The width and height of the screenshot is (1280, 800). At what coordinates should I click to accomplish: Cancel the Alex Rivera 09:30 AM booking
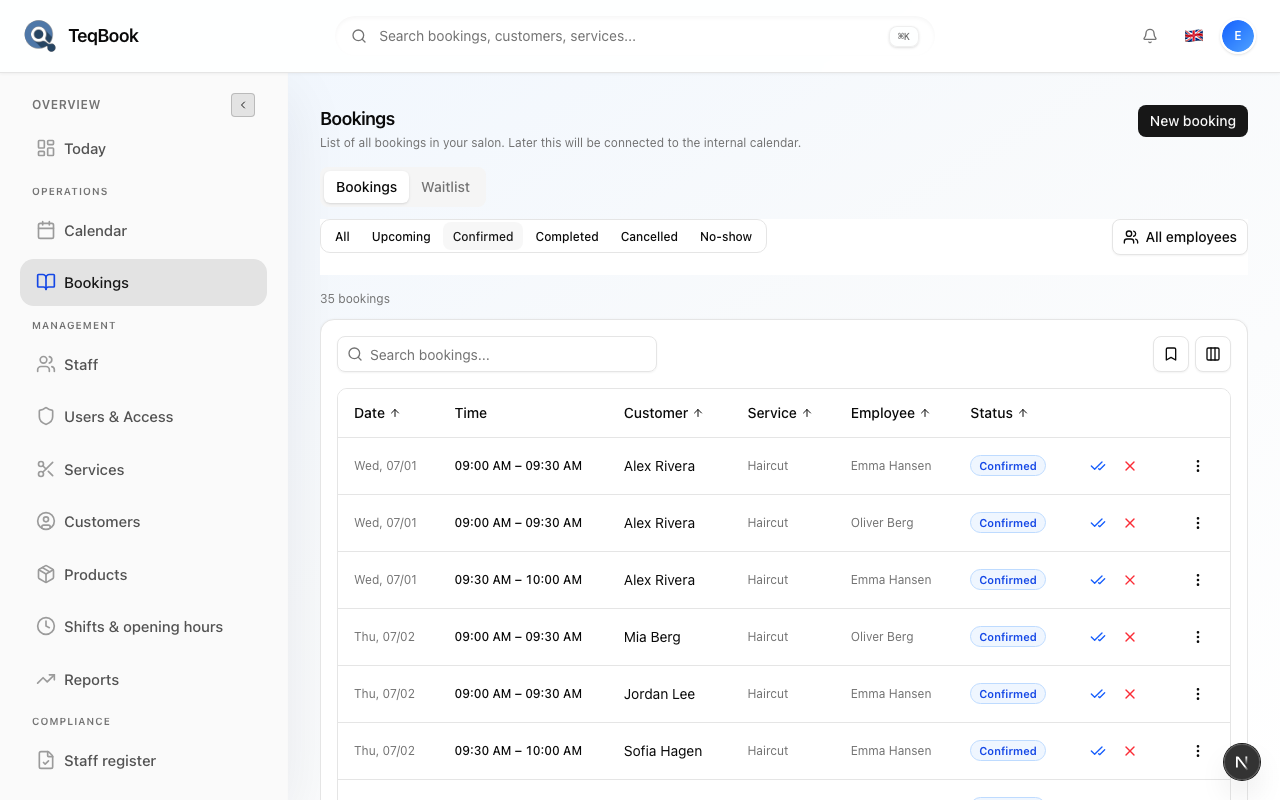(x=1130, y=580)
